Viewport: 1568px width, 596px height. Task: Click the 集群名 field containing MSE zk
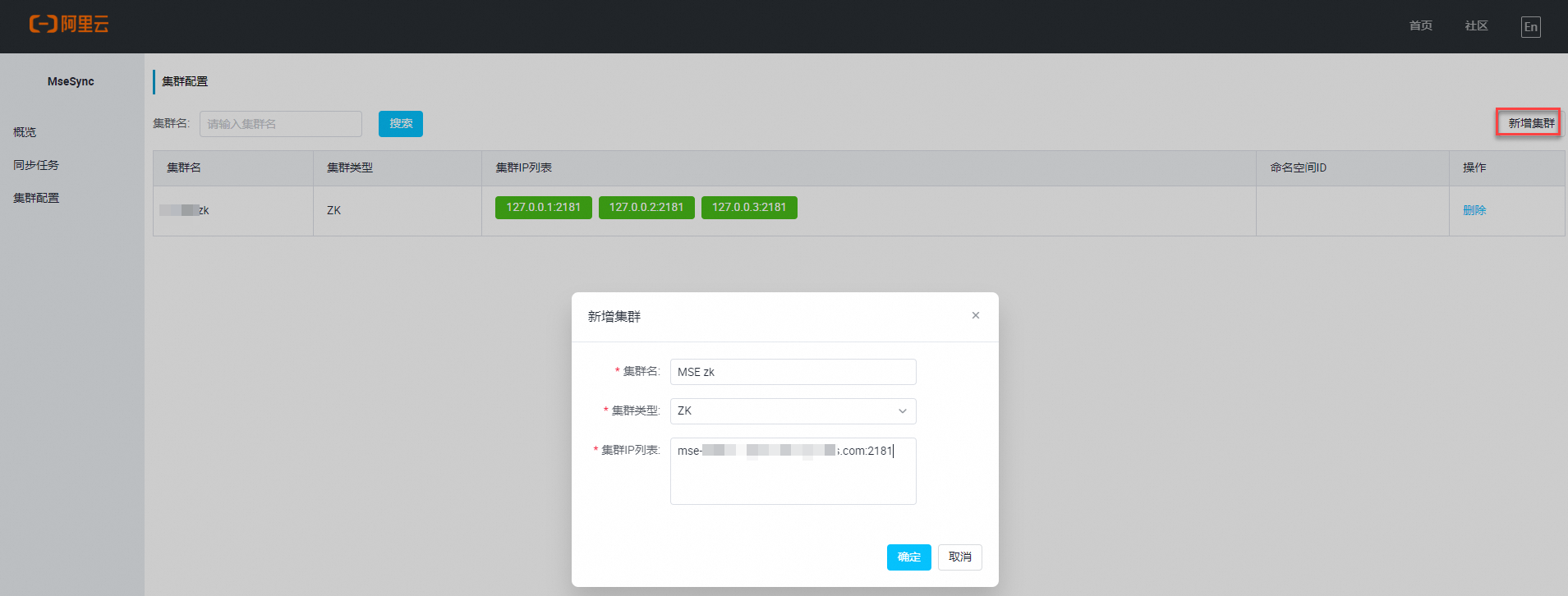(793, 372)
